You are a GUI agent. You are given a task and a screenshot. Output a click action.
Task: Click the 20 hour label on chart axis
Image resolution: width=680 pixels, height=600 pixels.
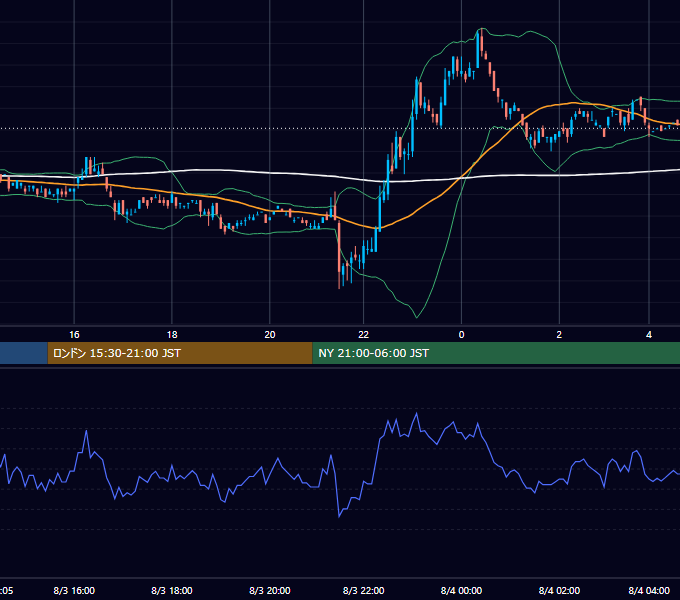pyautogui.click(x=270, y=334)
